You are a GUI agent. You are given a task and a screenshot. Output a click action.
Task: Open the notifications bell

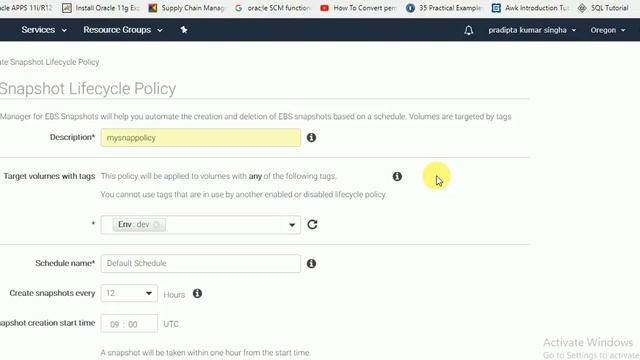[469, 30]
